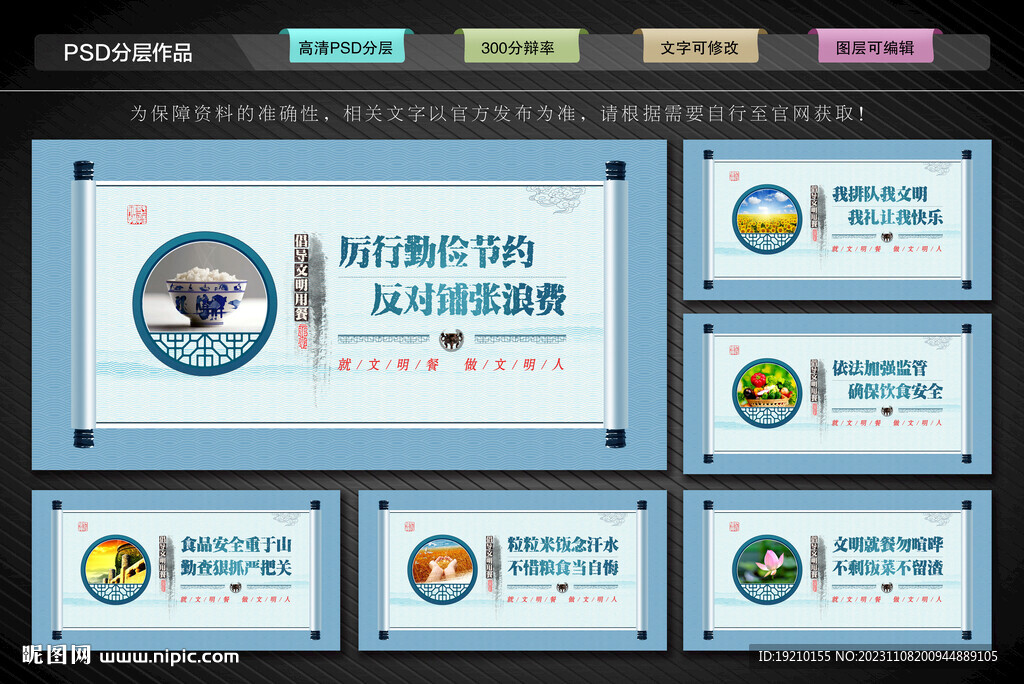Click the 高清PSD分层 cyan tag

tap(346, 48)
